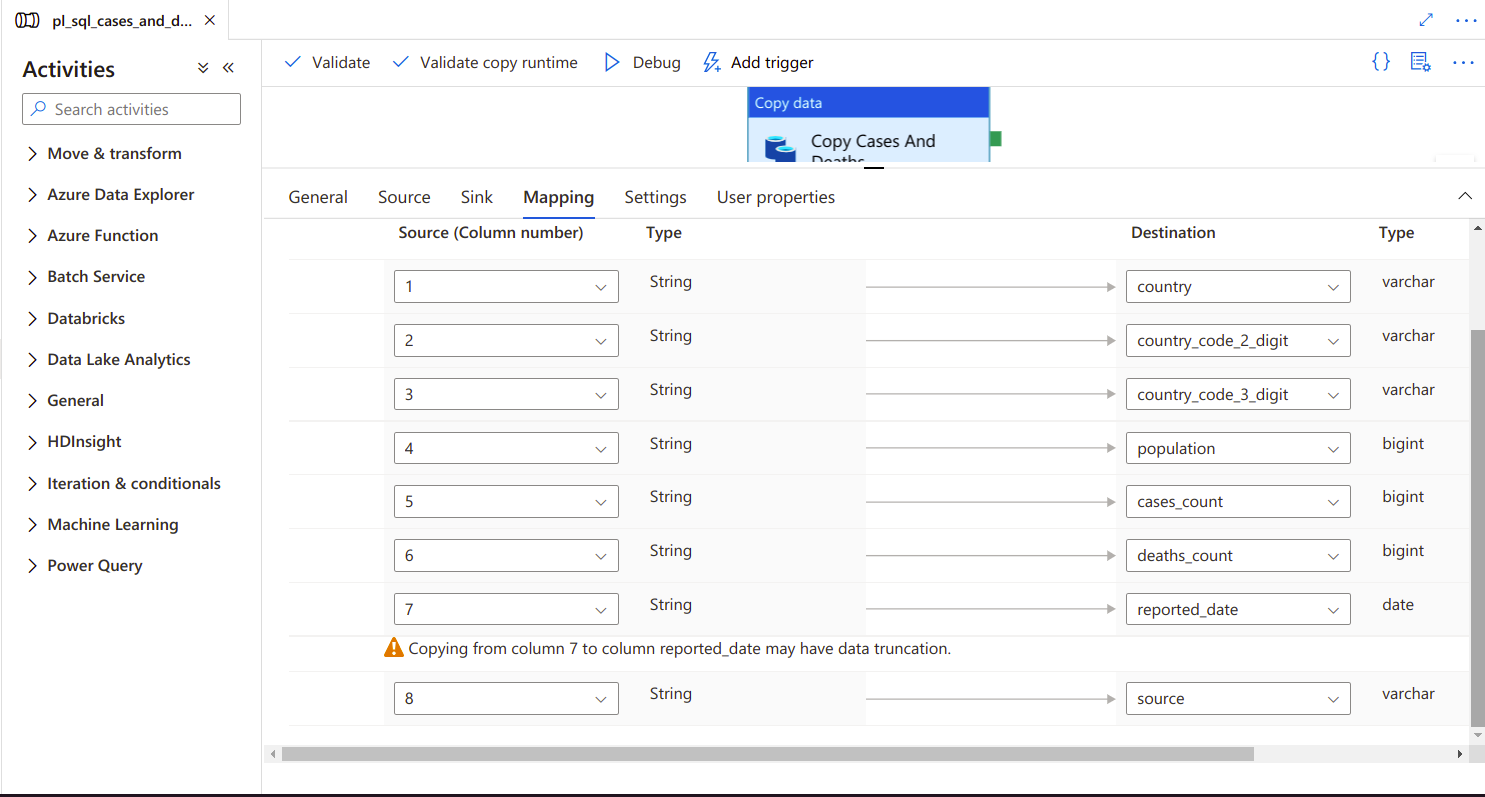Open the source column 7 dropdown
The height and width of the screenshot is (797, 1485).
click(506, 610)
